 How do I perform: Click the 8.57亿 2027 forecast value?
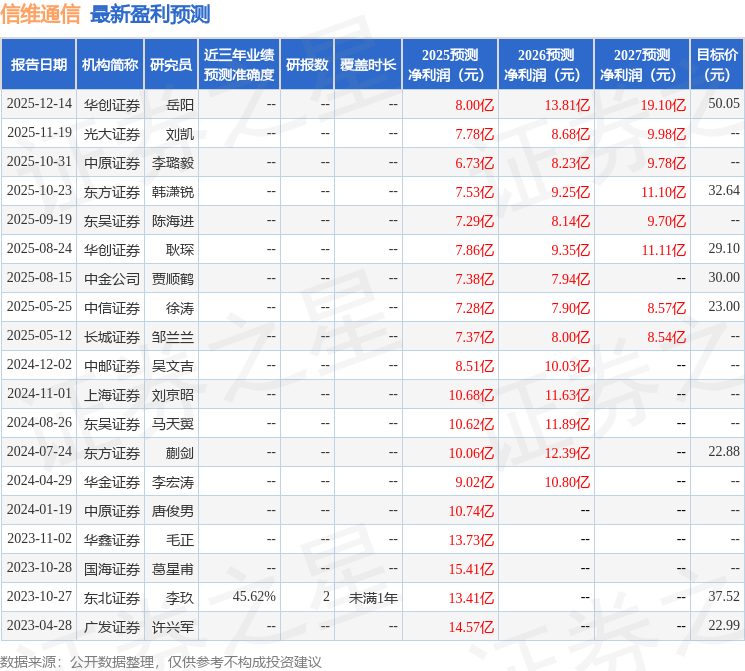(667, 308)
